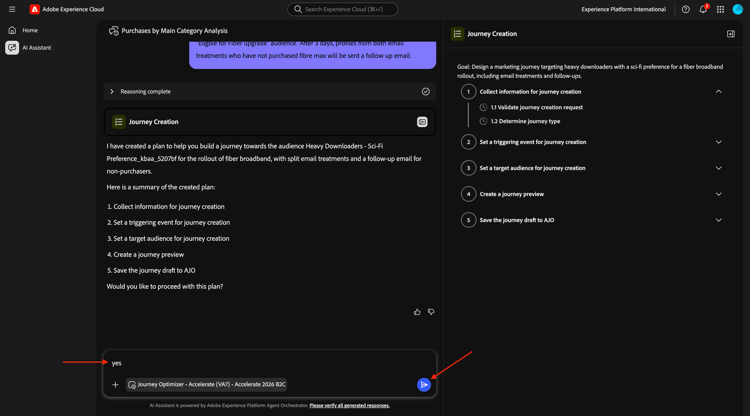Open Experience Platform International org switcher
This screenshot has width=750, height=416.
tap(623, 9)
